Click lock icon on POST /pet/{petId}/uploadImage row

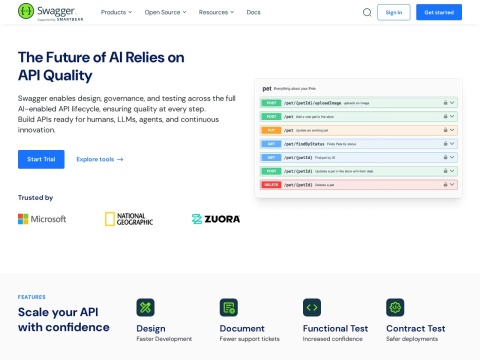(445, 103)
